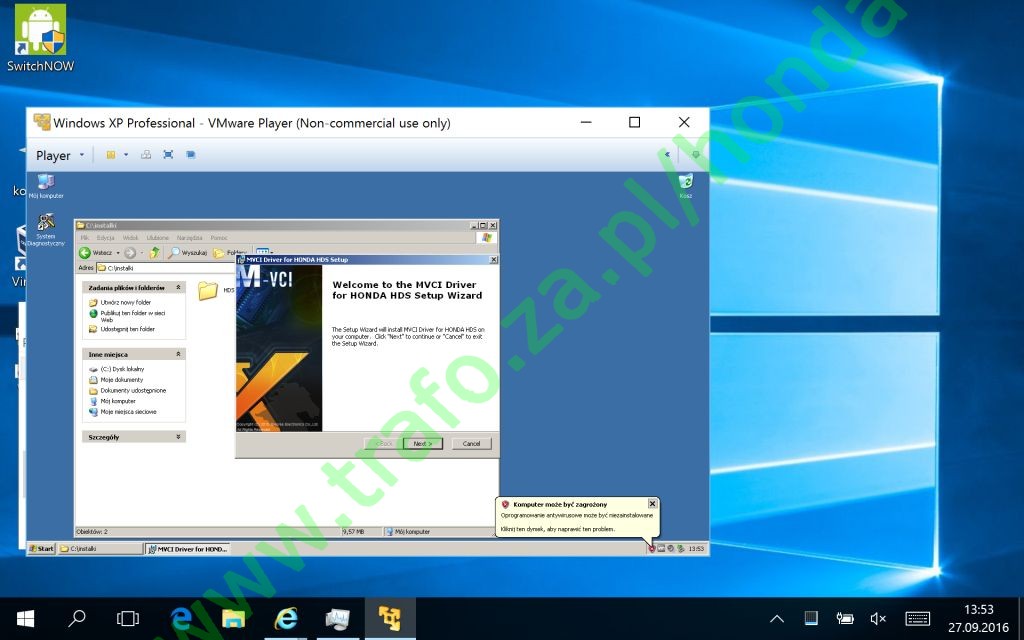Switch to 'MVCI Driver for HOND...' XP taskbar button
Screen dimensions: 1024x640
click(188, 549)
